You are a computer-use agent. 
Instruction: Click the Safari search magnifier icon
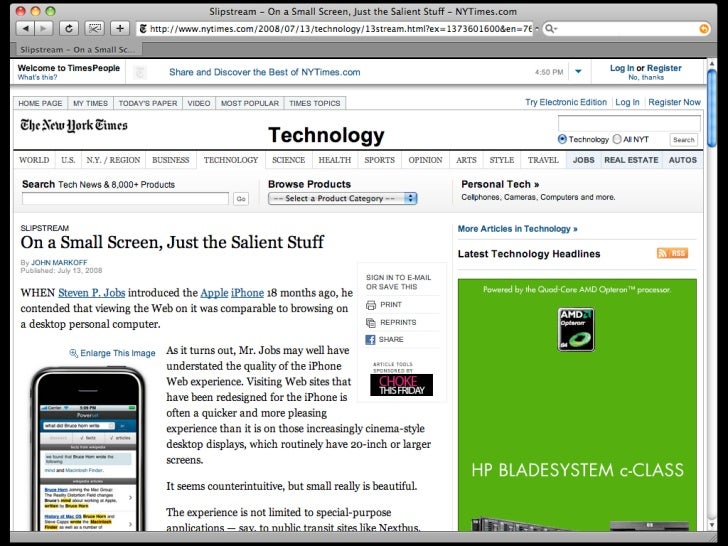coord(549,29)
